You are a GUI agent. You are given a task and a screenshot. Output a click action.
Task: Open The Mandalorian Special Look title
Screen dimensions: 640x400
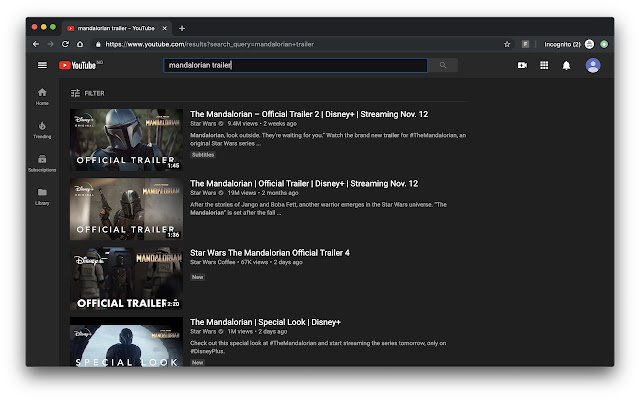pyautogui.click(x=265, y=322)
